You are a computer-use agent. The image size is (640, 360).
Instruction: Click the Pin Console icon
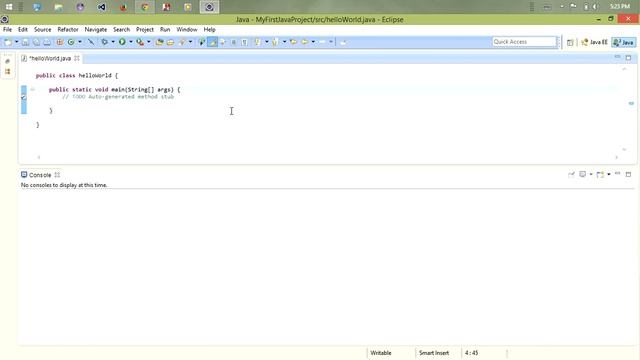571,174
